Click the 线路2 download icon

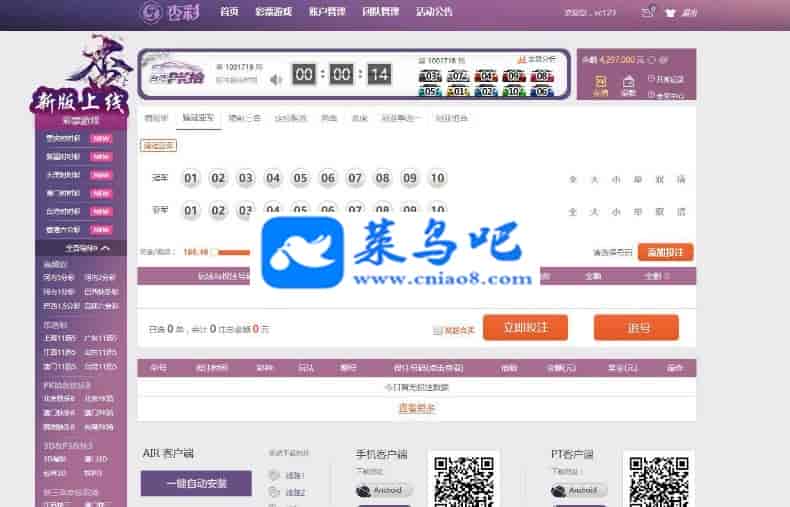coord(274,492)
